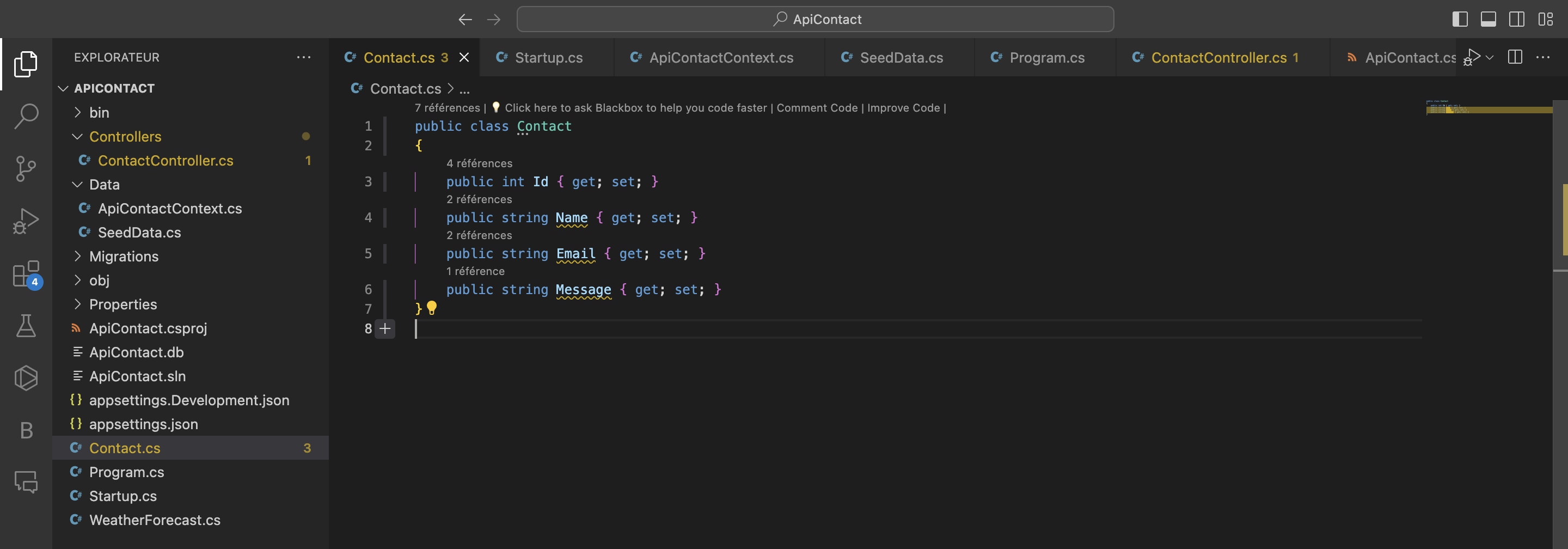The image size is (1568, 549).
Task: Open Explorer Views and More Actions ellipsis
Action: pyautogui.click(x=304, y=57)
